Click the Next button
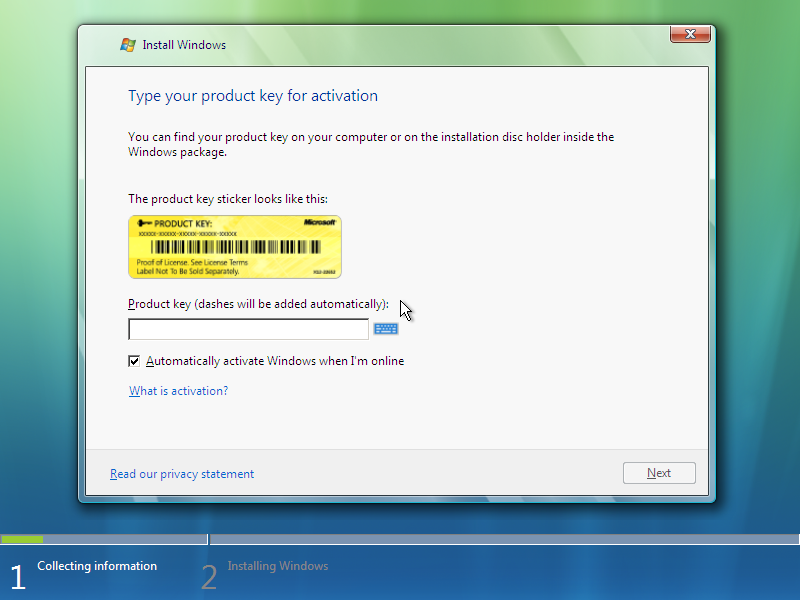 (x=659, y=473)
